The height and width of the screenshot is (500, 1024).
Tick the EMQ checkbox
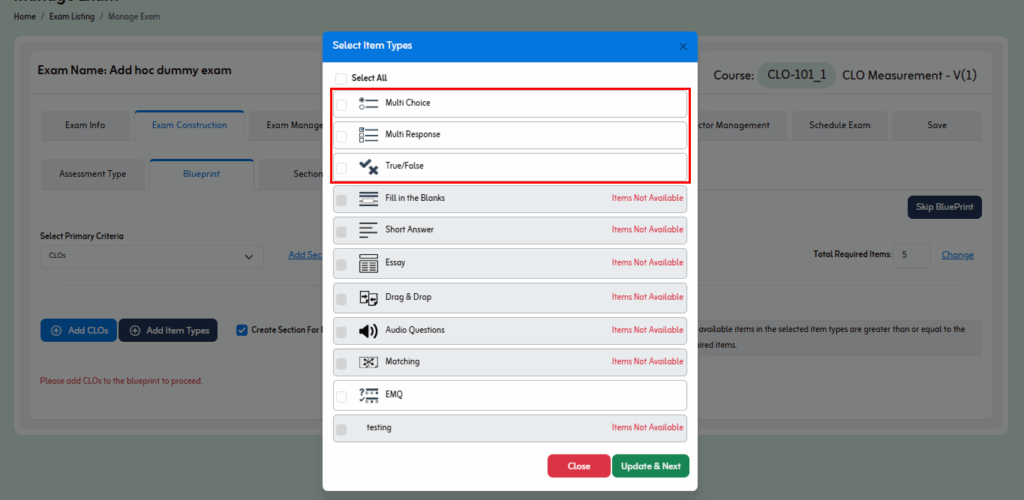[x=341, y=396]
